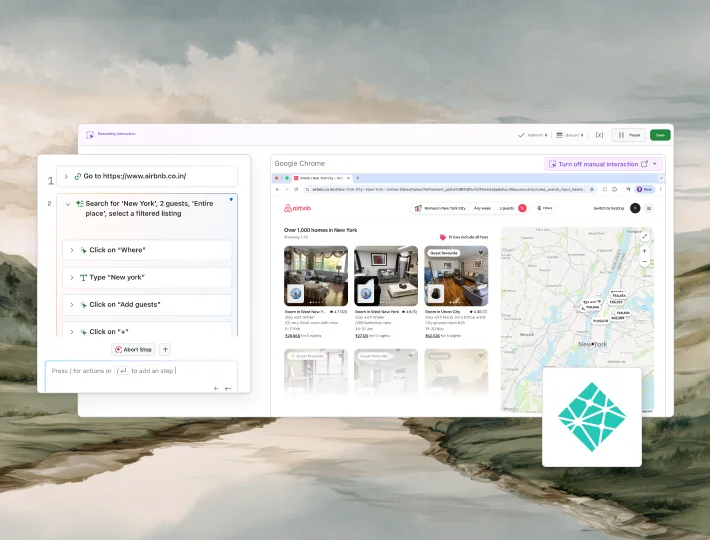Click the plus icon in step input box

point(216,388)
